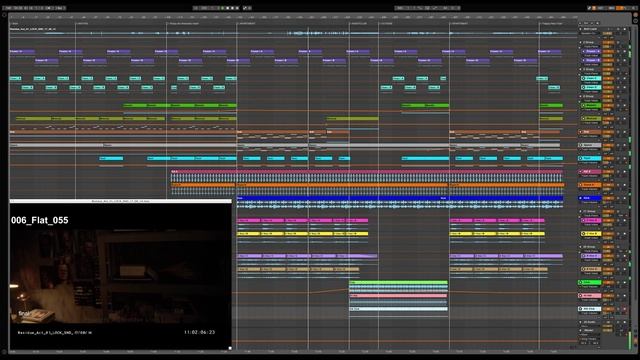640x360 pixels.
Task: Enable Draw Mode with the pencil icon
Action: pyautogui.click(x=589, y=8)
